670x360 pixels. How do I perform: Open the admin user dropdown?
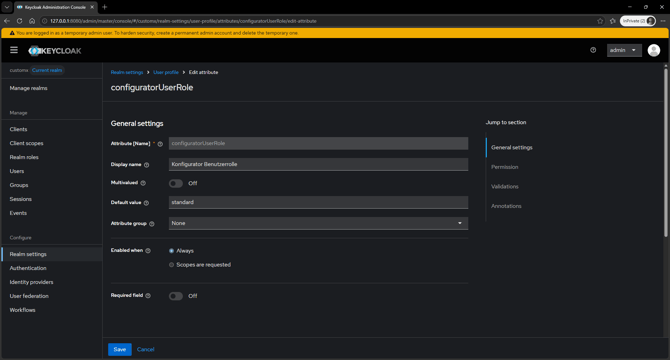(x=624, y=50)
